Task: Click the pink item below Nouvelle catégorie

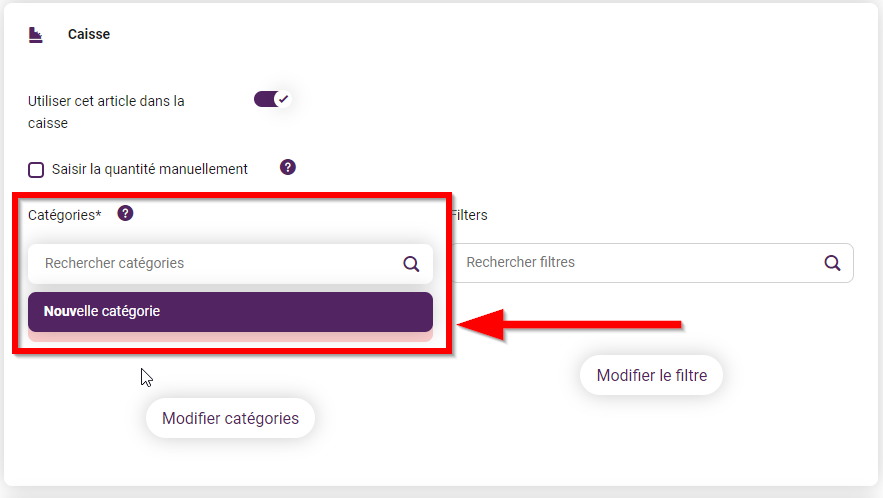Action: coord(230,337)
